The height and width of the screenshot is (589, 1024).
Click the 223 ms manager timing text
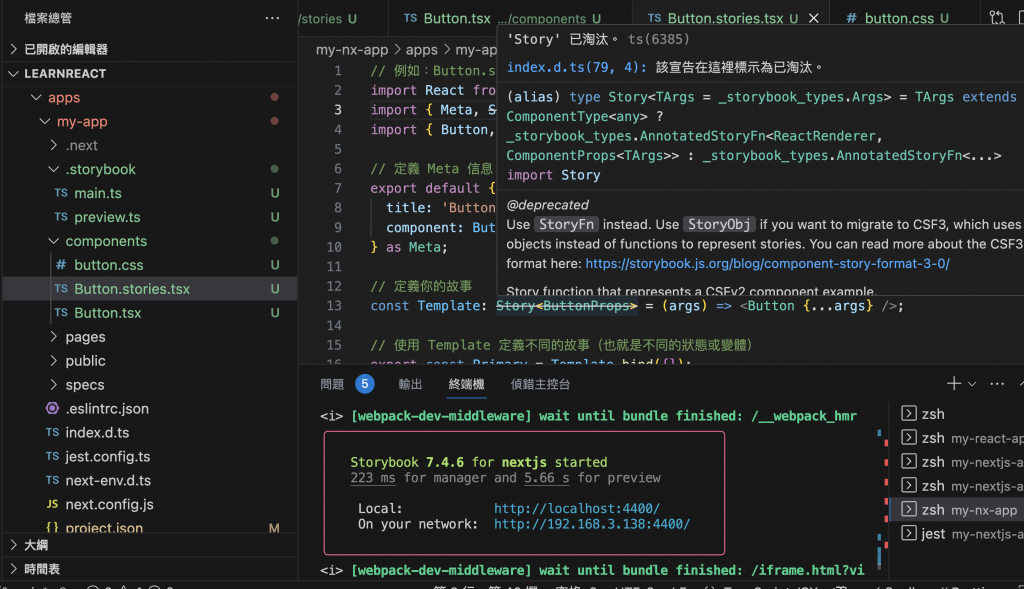(373, 478)
